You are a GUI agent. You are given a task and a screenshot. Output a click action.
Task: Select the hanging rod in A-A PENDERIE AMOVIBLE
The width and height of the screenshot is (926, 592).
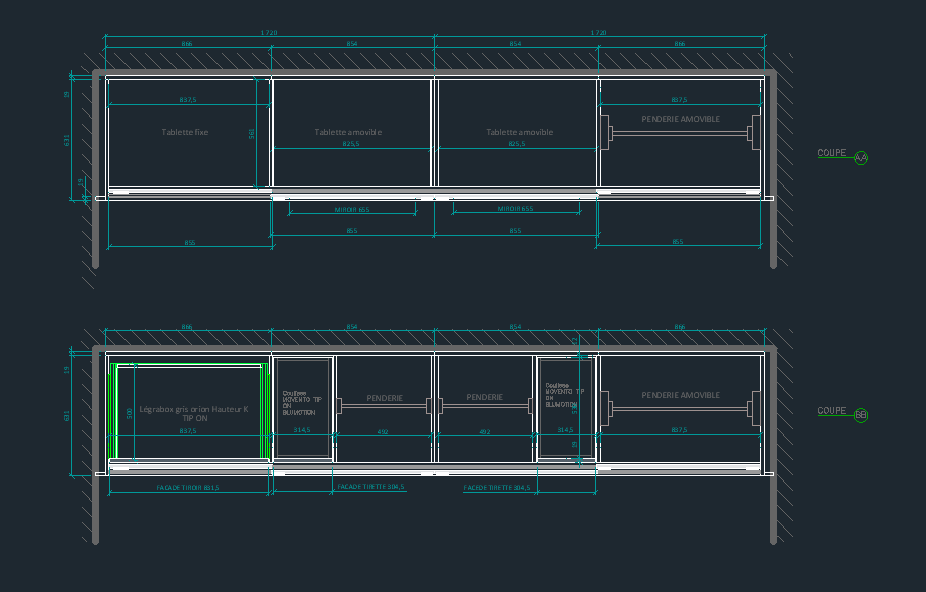click(x=680, y=133)
